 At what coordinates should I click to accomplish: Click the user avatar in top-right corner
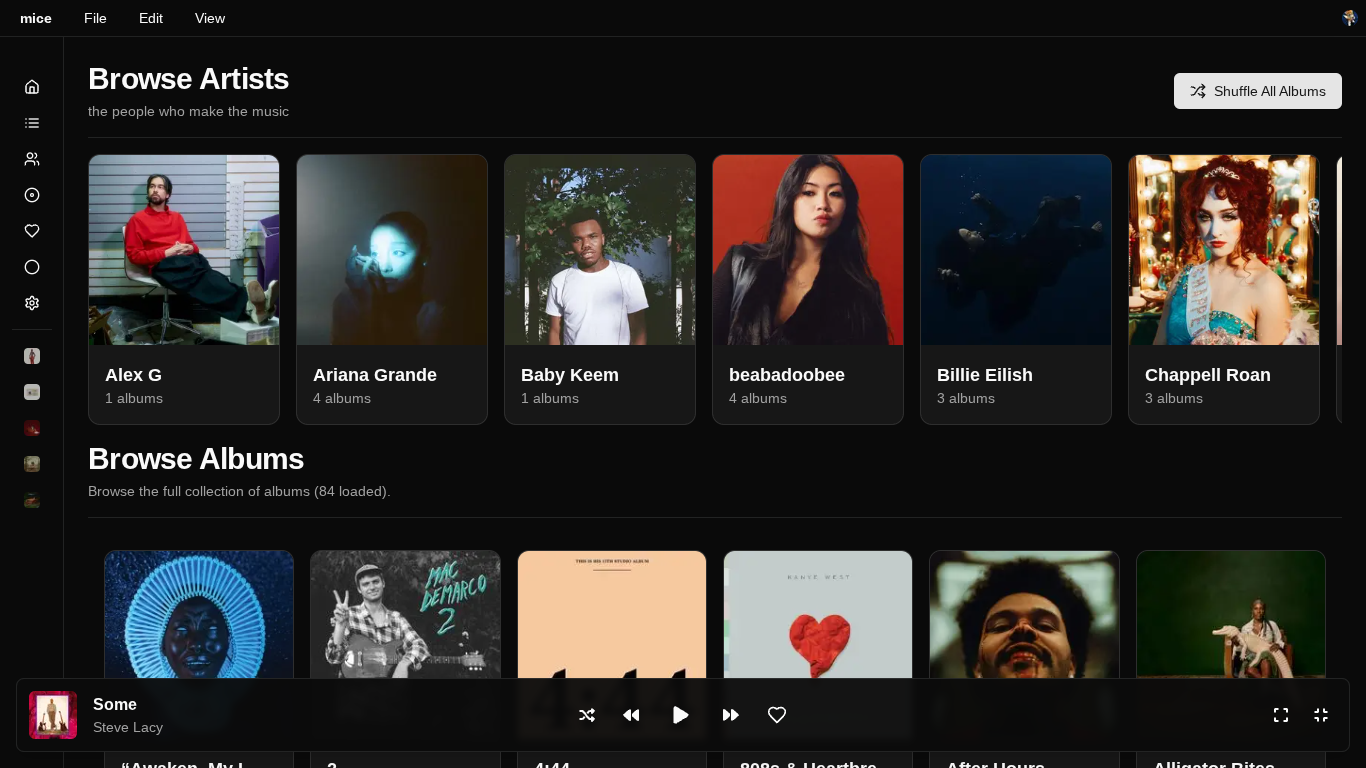point(1349,18)
